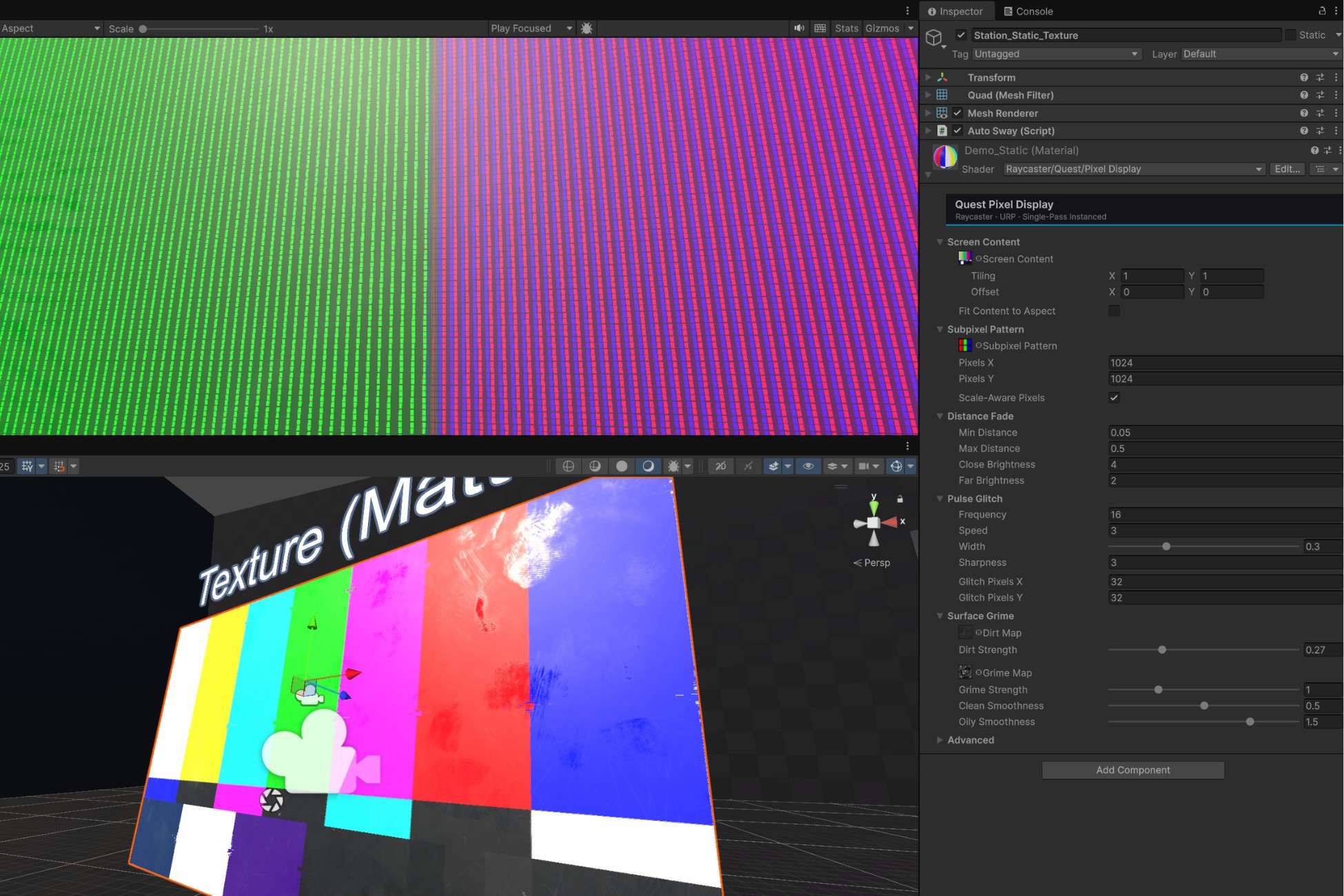Lock the Inspector panel

(x=1322, y=11)
